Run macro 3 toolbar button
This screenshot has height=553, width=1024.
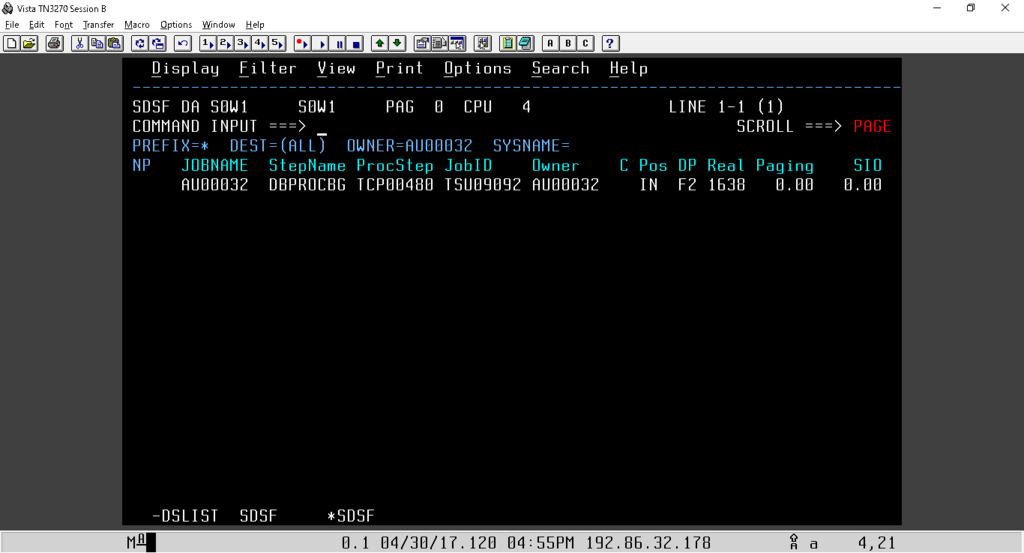(243, 44)
